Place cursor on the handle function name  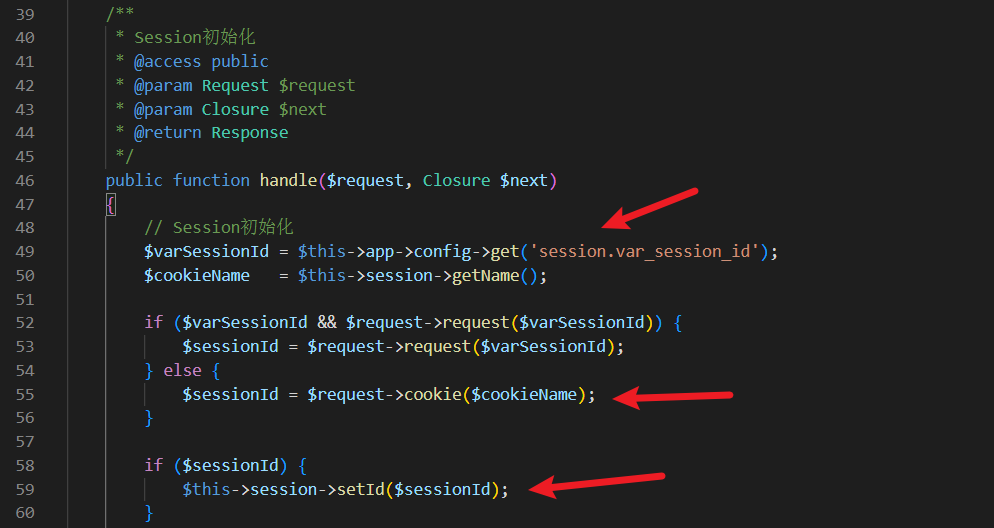coord(288,181)
